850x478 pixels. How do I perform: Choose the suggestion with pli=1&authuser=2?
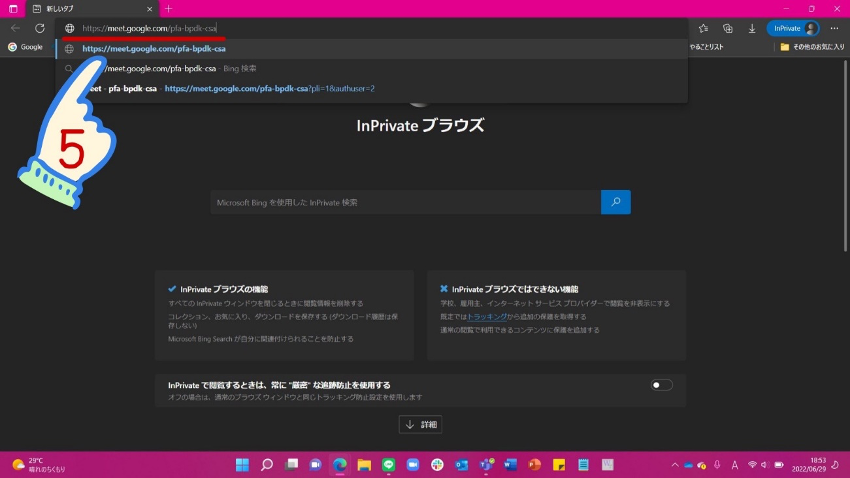[x=372, y=88]
